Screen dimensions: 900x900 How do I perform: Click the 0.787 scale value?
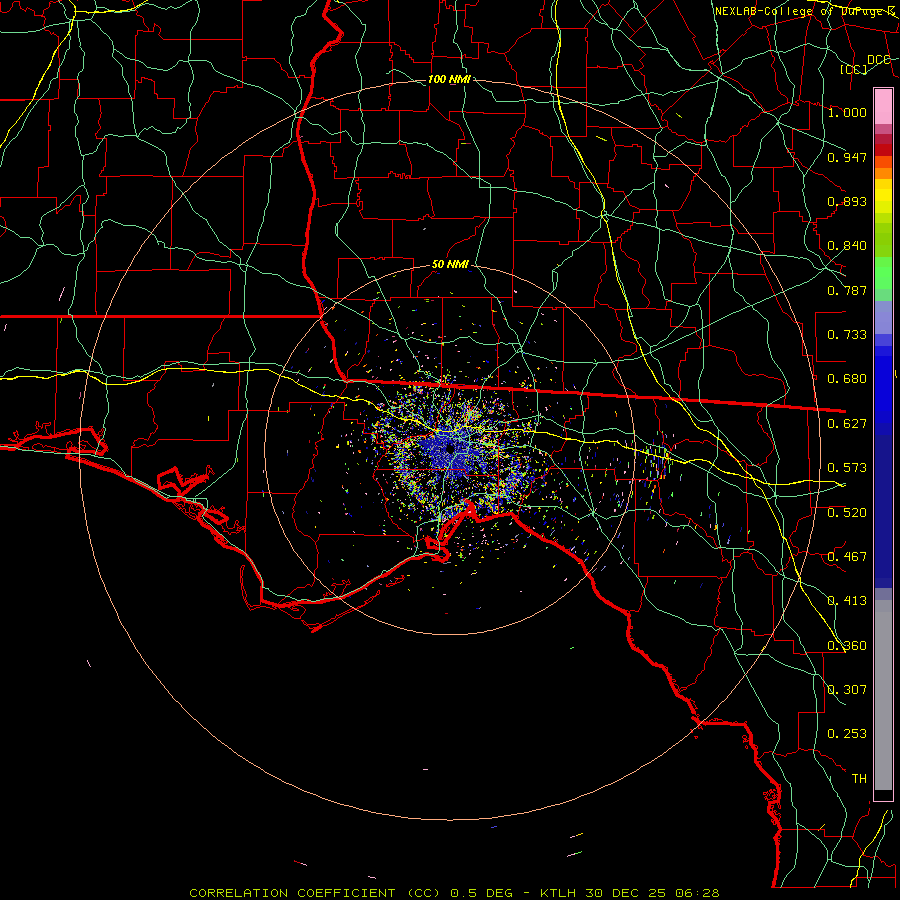point(847,290)
